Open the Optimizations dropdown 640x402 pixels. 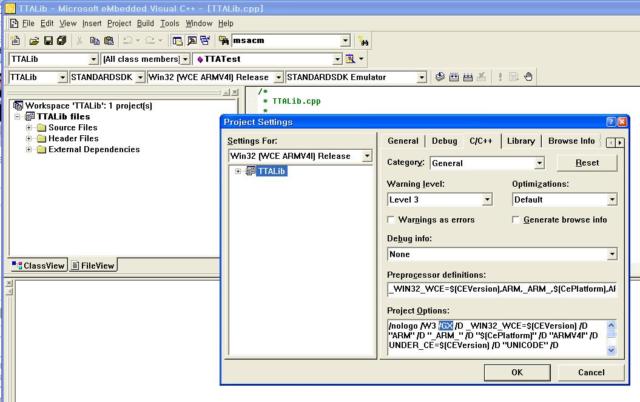(x=612, y=200)
